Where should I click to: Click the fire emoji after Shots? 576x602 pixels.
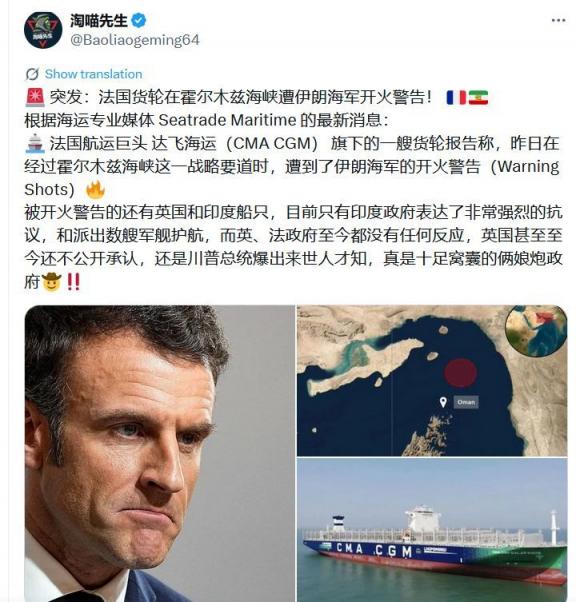click(x=95, y=189)
